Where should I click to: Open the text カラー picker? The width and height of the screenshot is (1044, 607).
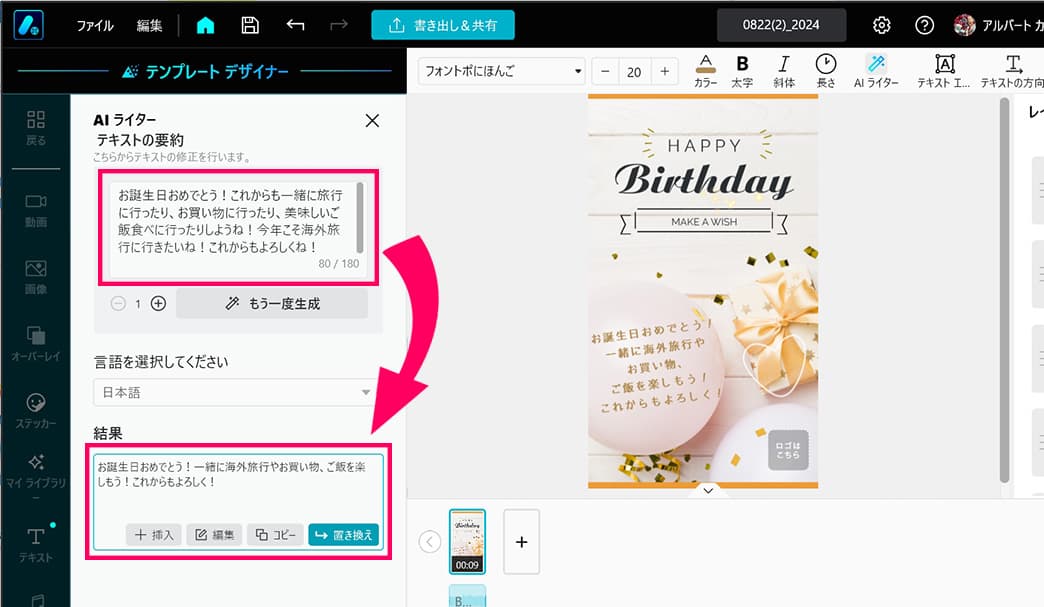705,71
